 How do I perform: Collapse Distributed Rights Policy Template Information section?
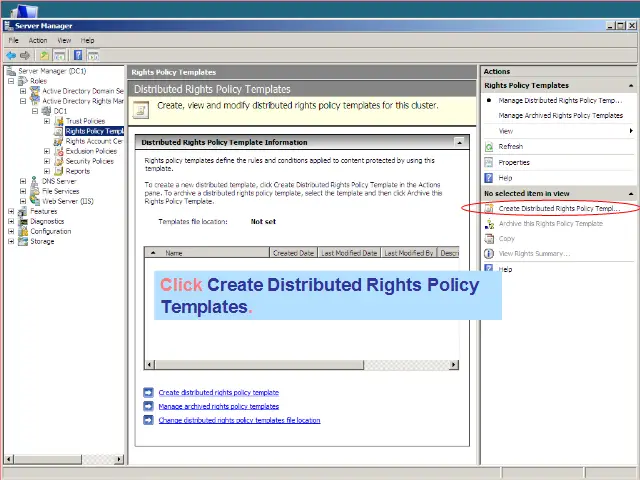[x=459, y=143]
